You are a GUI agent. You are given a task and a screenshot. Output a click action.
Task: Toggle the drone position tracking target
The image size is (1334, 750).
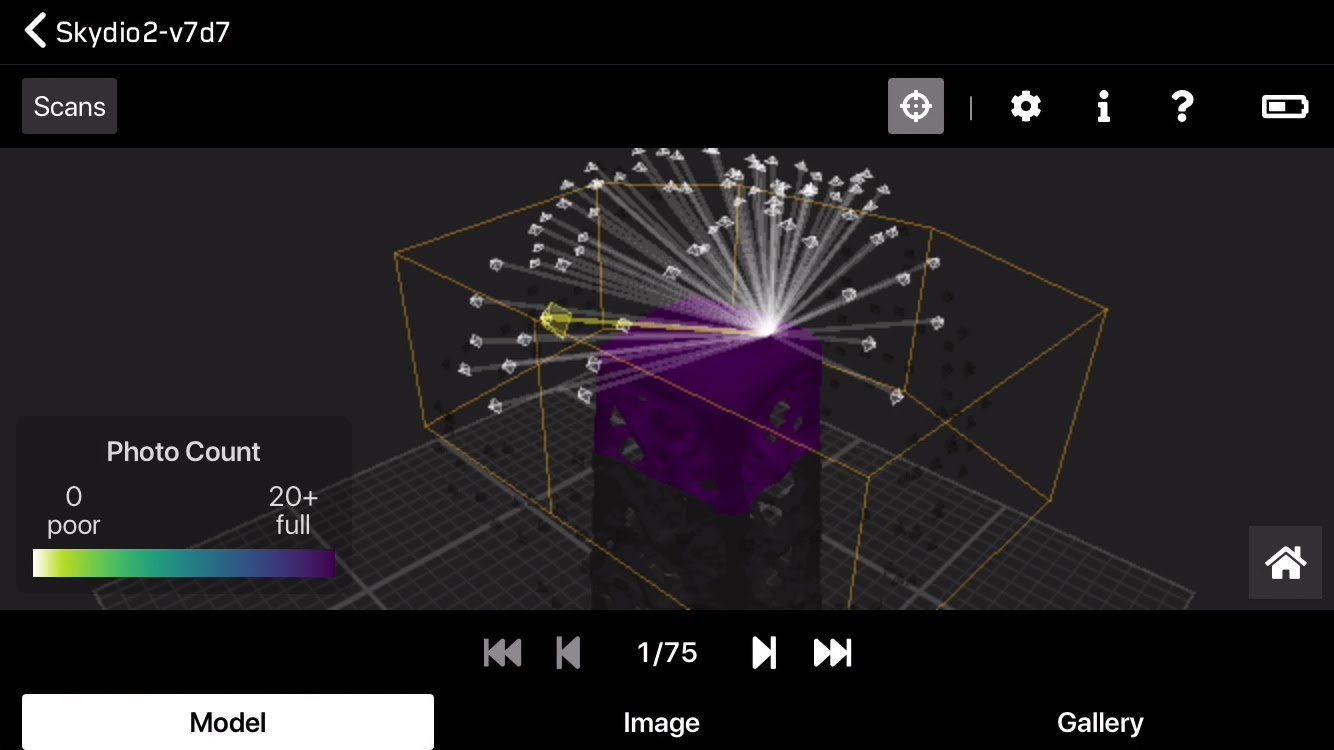916,106
